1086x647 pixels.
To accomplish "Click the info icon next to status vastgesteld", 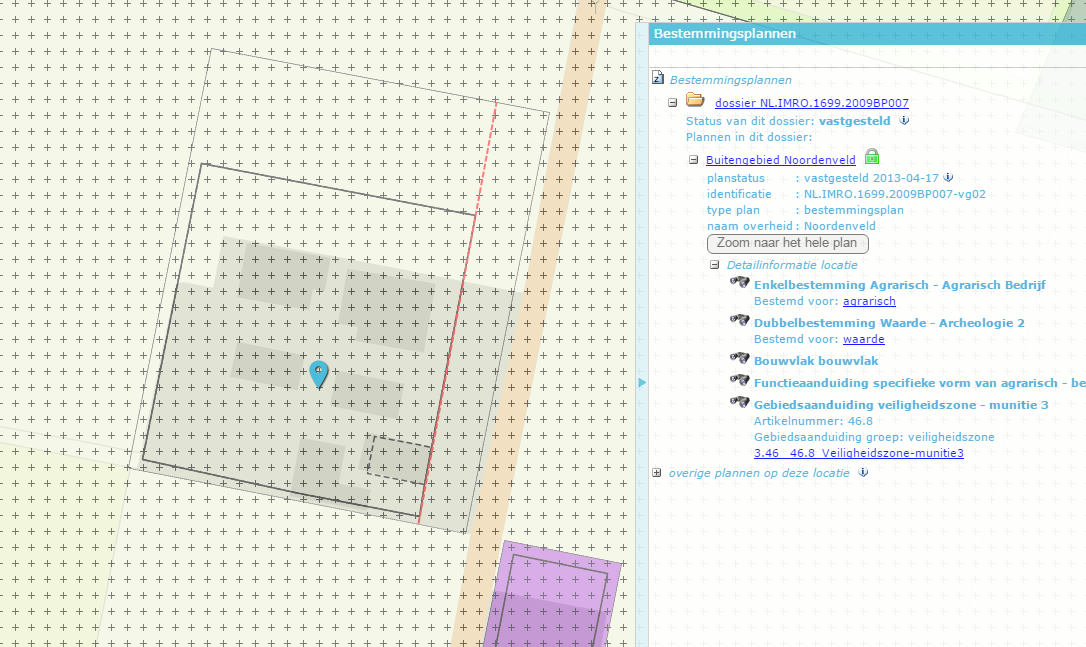I will tap(904, 121).
